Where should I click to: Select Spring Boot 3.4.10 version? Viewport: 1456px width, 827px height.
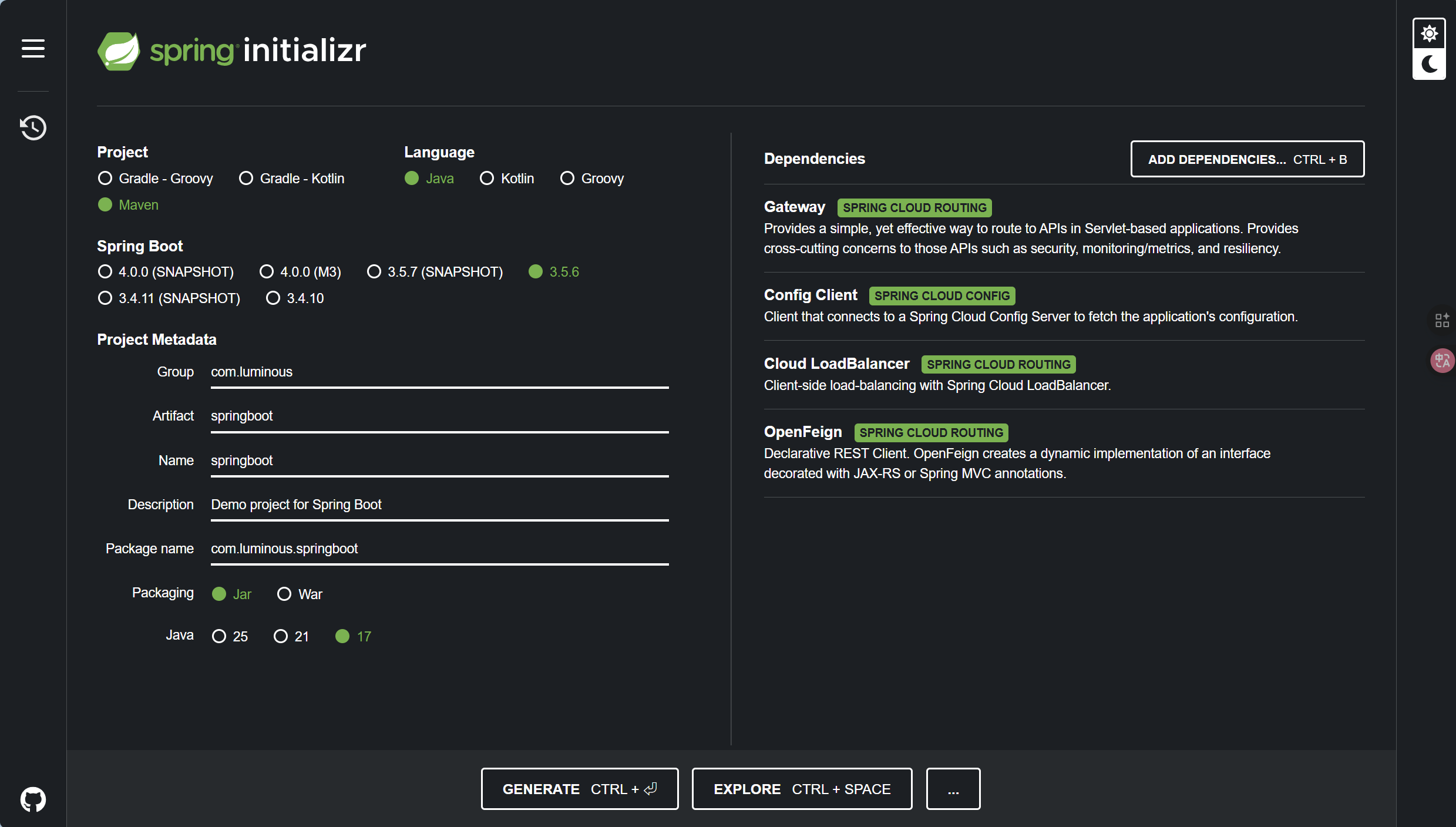coord(273,298)
